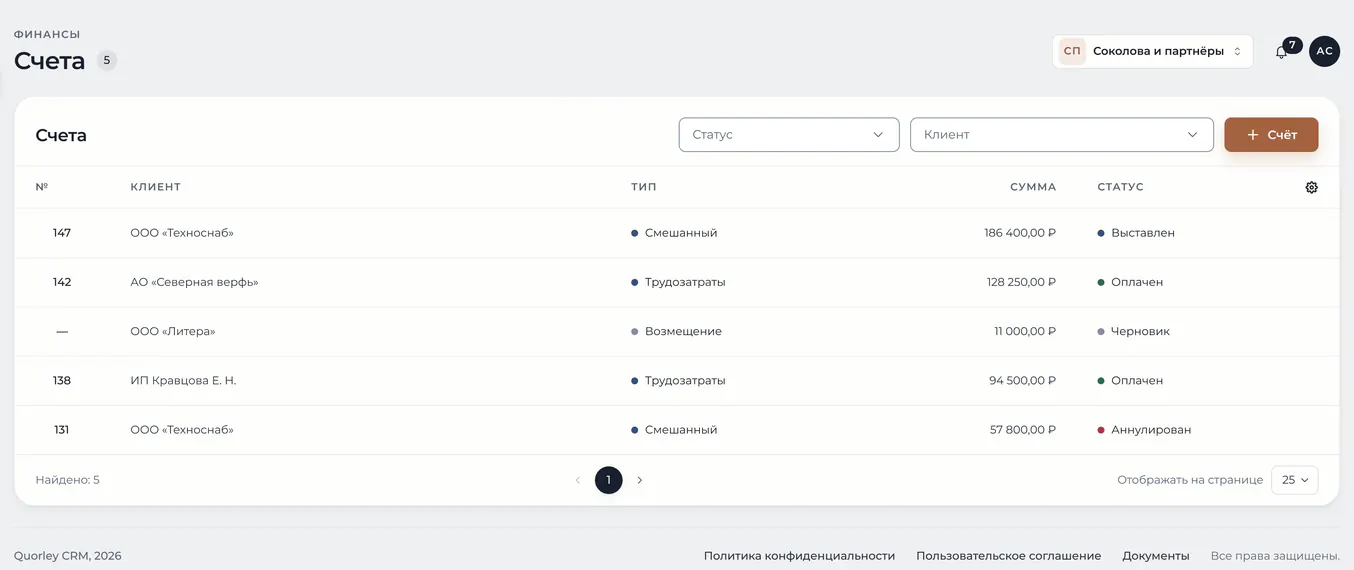The width and height of the screenshot is (1354, 570).
Task: Open table column settings gear
Action: point(1312,187)
